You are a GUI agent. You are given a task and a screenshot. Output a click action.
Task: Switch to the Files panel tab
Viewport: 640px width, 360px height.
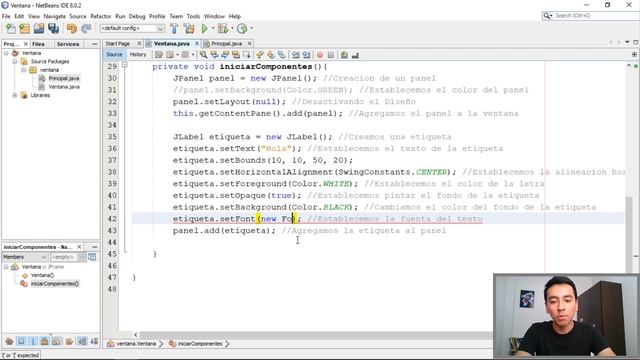[x=38, y=44]
